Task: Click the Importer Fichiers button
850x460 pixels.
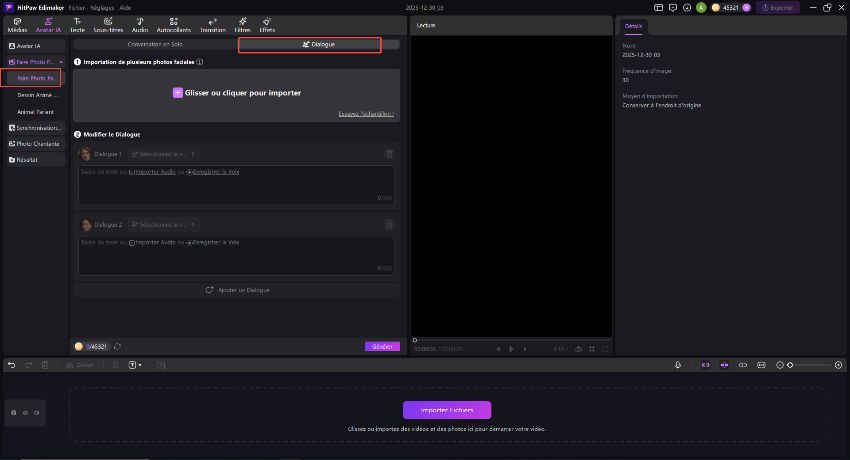Action: pos(447,410)
